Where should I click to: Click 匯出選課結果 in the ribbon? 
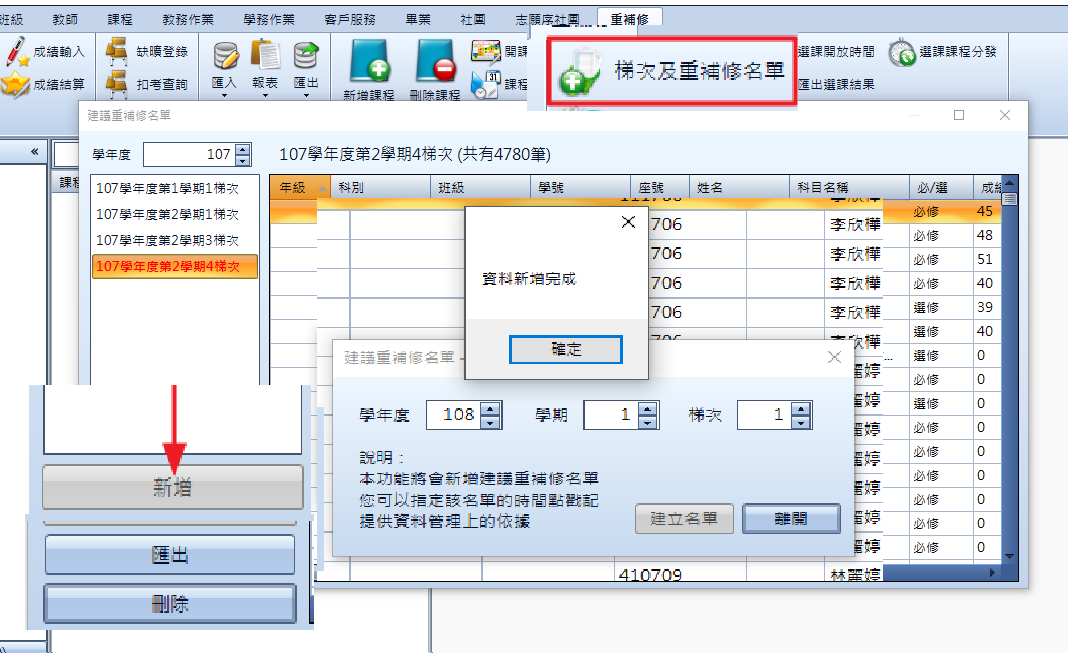[836, 84]
